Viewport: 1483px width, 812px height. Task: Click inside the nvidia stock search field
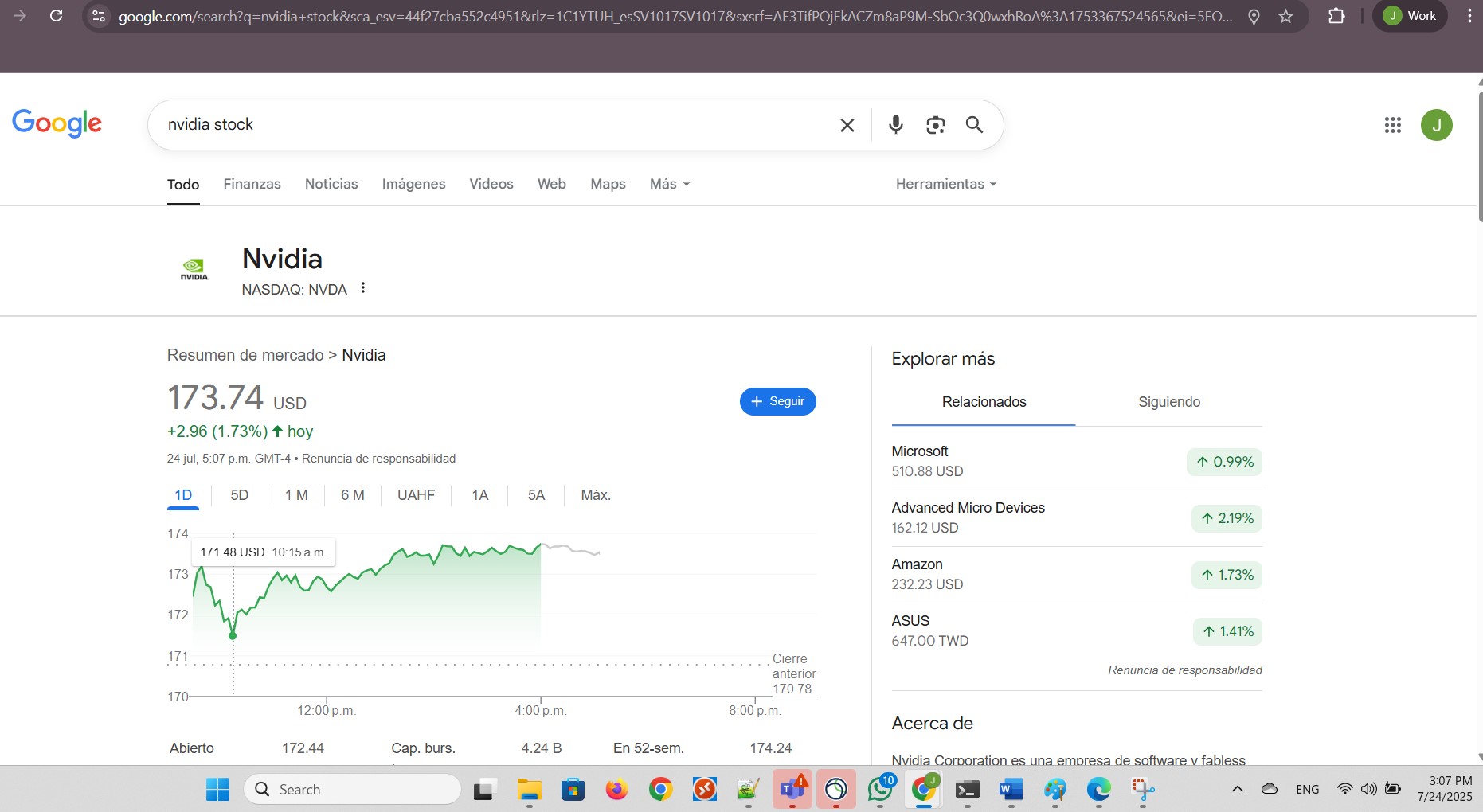(x=494, y=125)
